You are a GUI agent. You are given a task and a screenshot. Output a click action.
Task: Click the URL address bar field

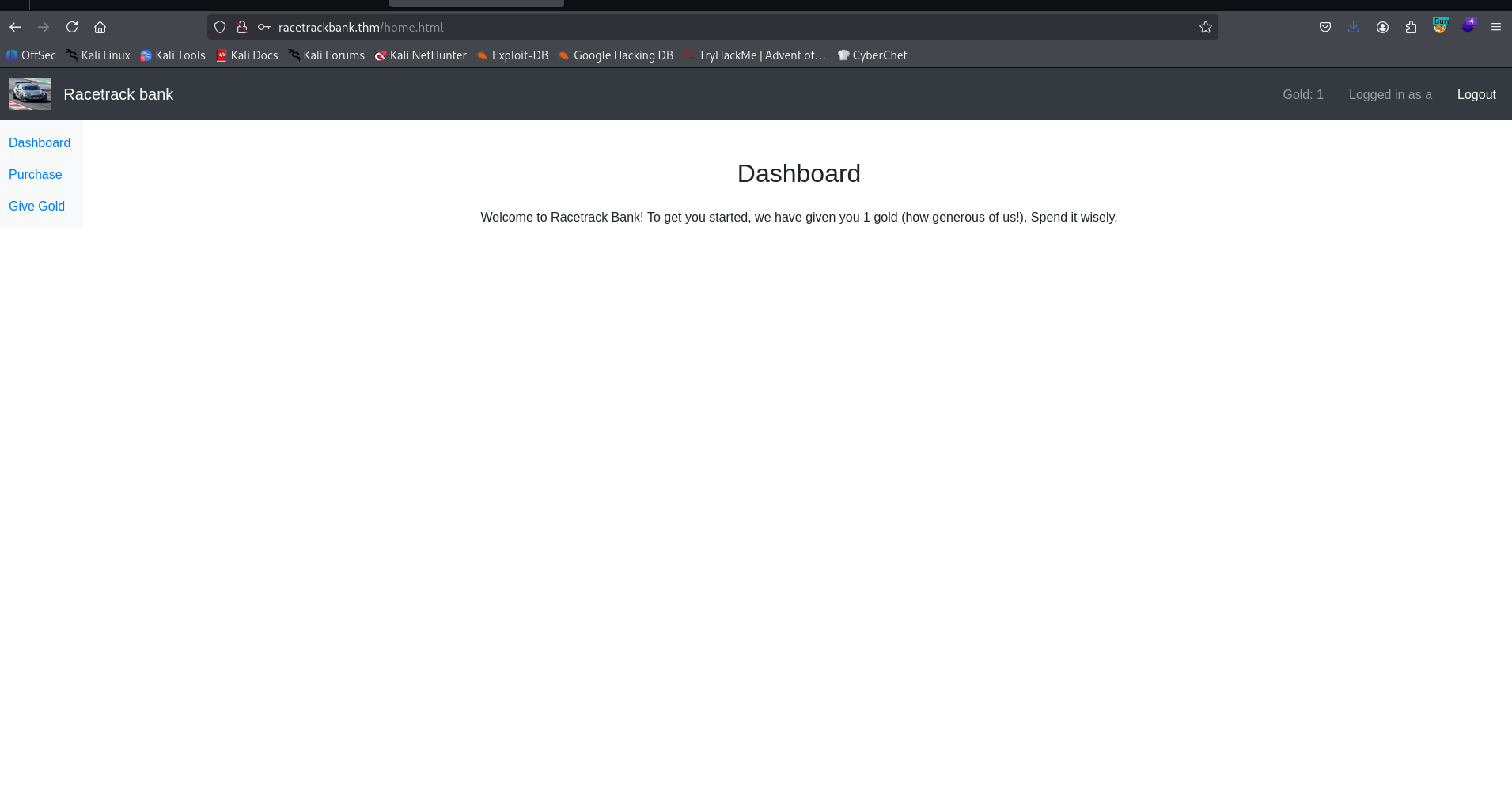[x=712, y=27]
